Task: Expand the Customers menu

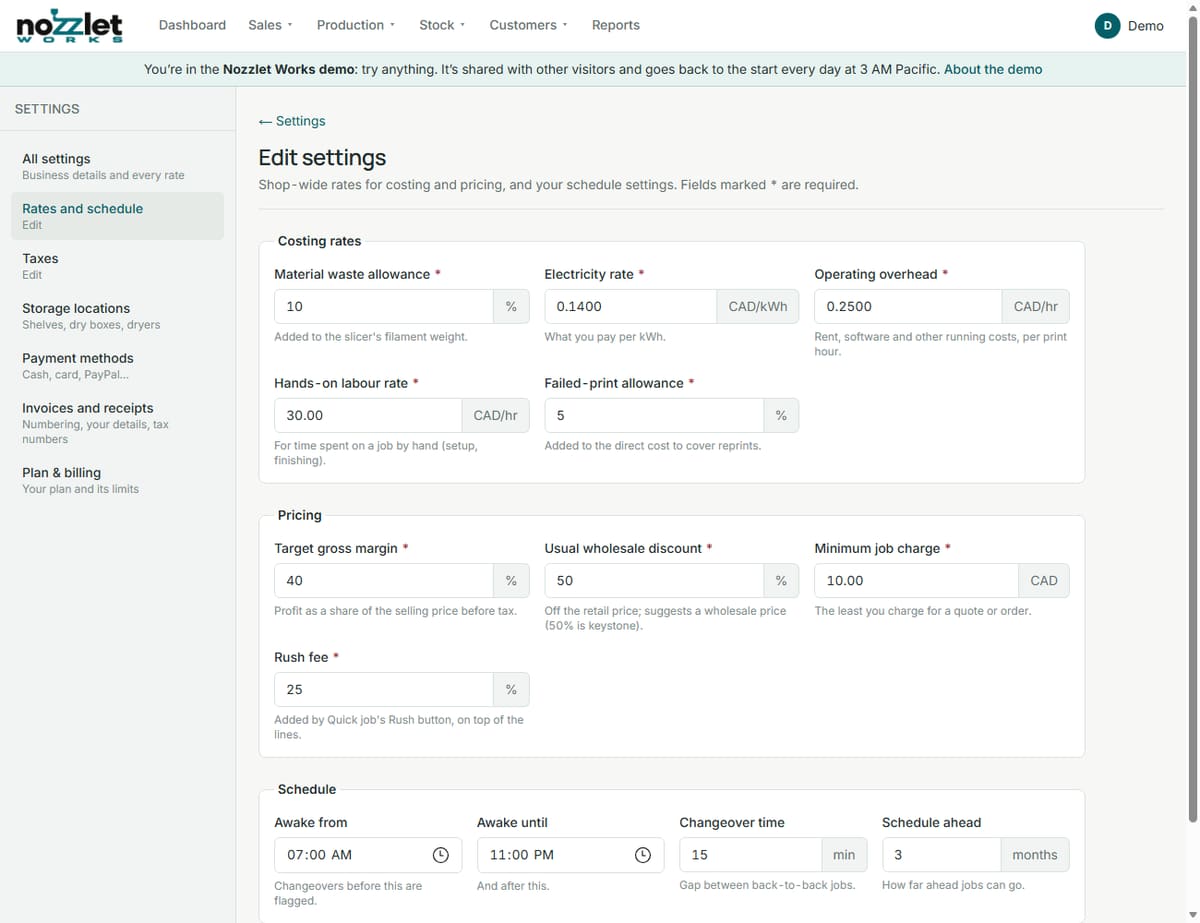Action: (528, 25)
